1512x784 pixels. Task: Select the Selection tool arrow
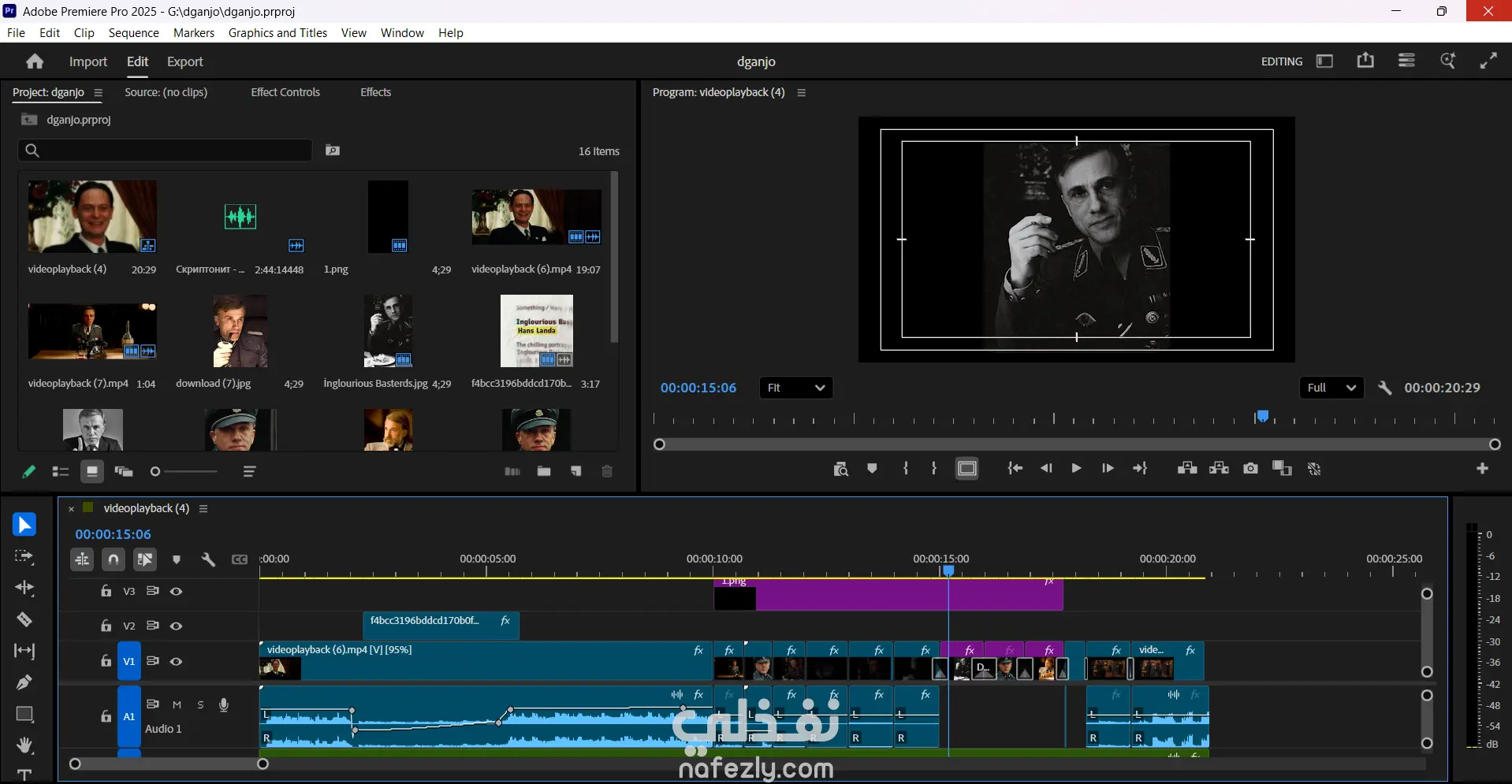pos(24,525)
